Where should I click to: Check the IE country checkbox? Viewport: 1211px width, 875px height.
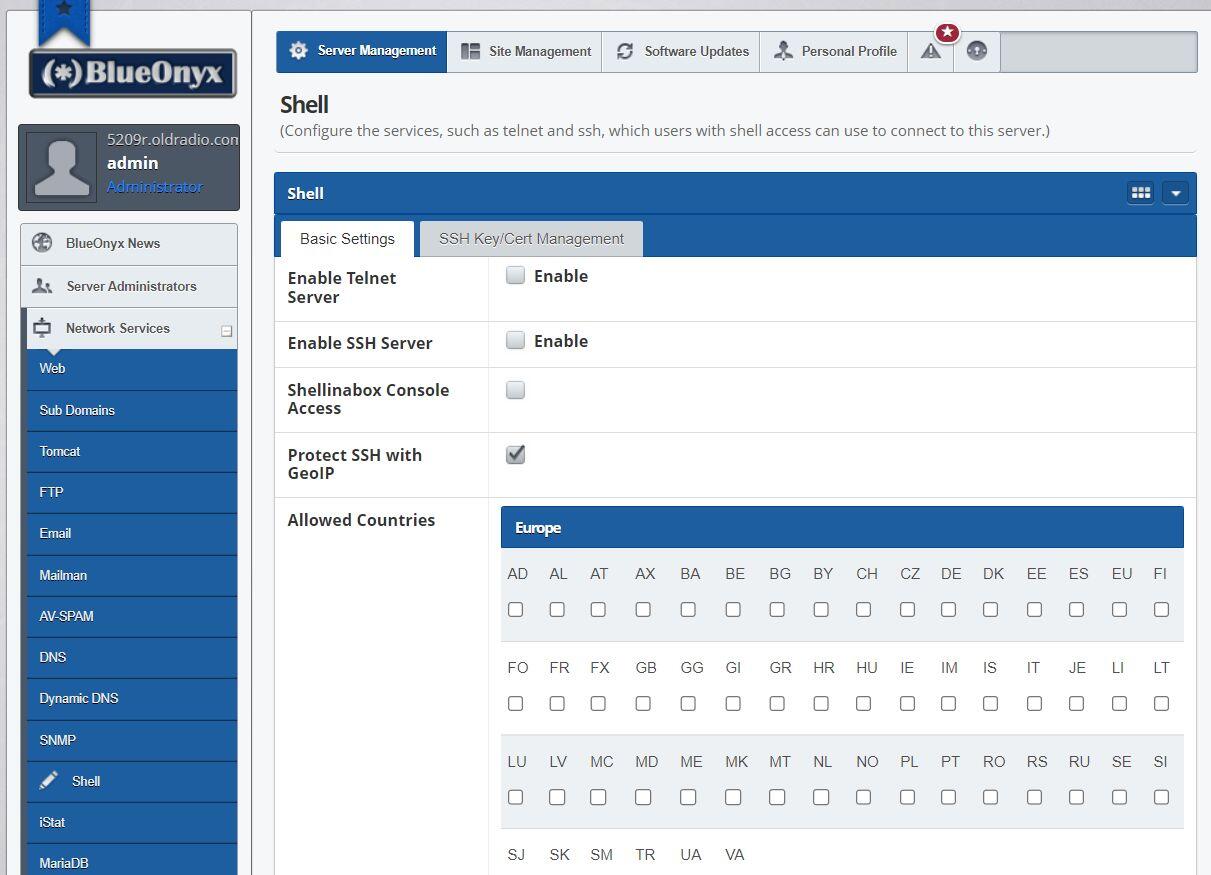pyautogui.click(x=907, y=703)
